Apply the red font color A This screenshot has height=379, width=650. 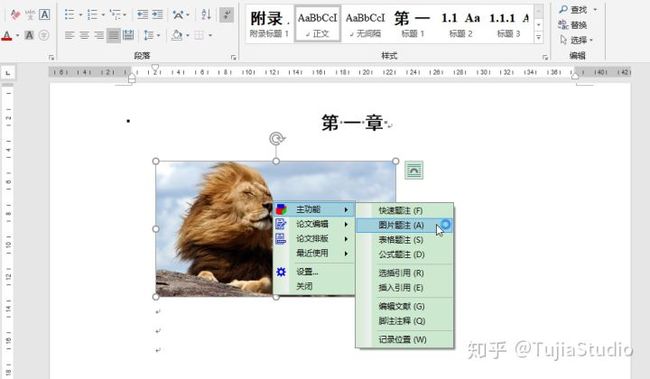click(7, 36)
